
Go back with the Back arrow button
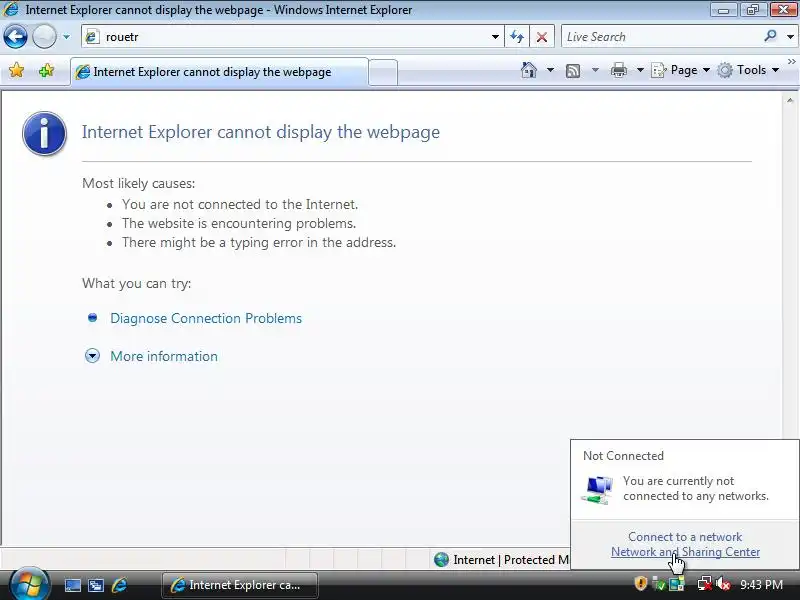pos(15,37)
